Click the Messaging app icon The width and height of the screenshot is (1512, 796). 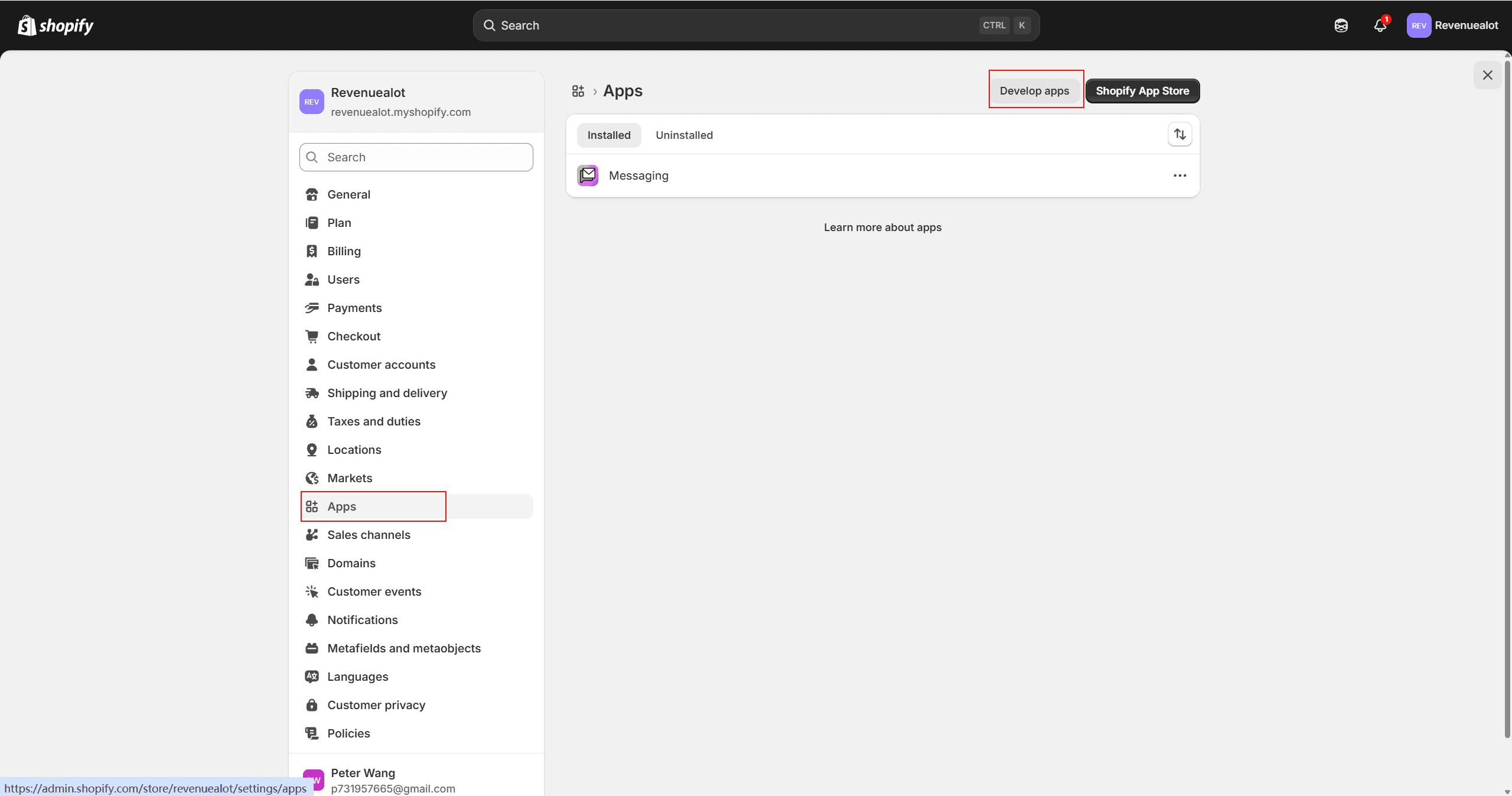click(x=586, y=175)
